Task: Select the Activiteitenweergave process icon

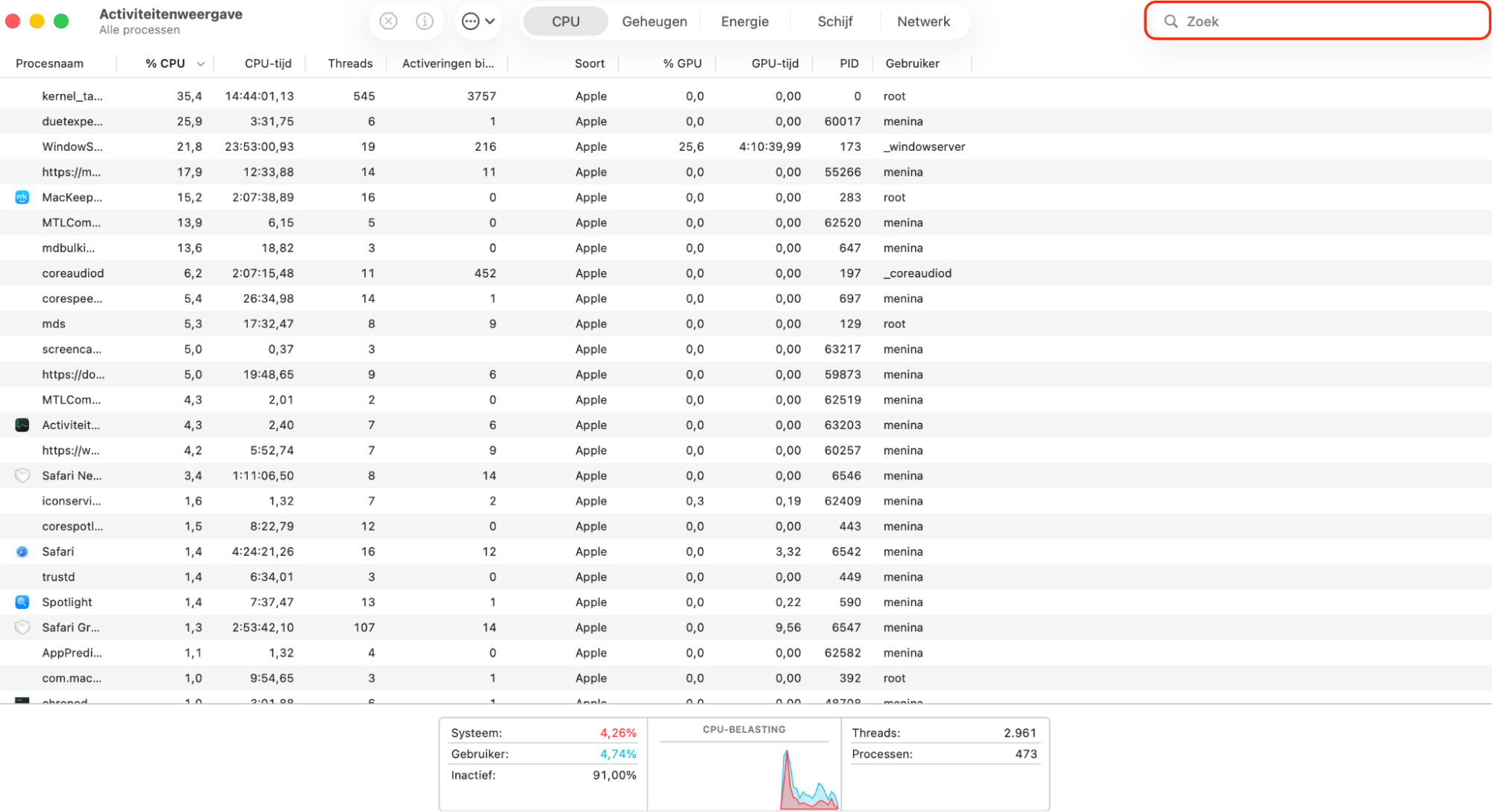Action: pos(22,425)
